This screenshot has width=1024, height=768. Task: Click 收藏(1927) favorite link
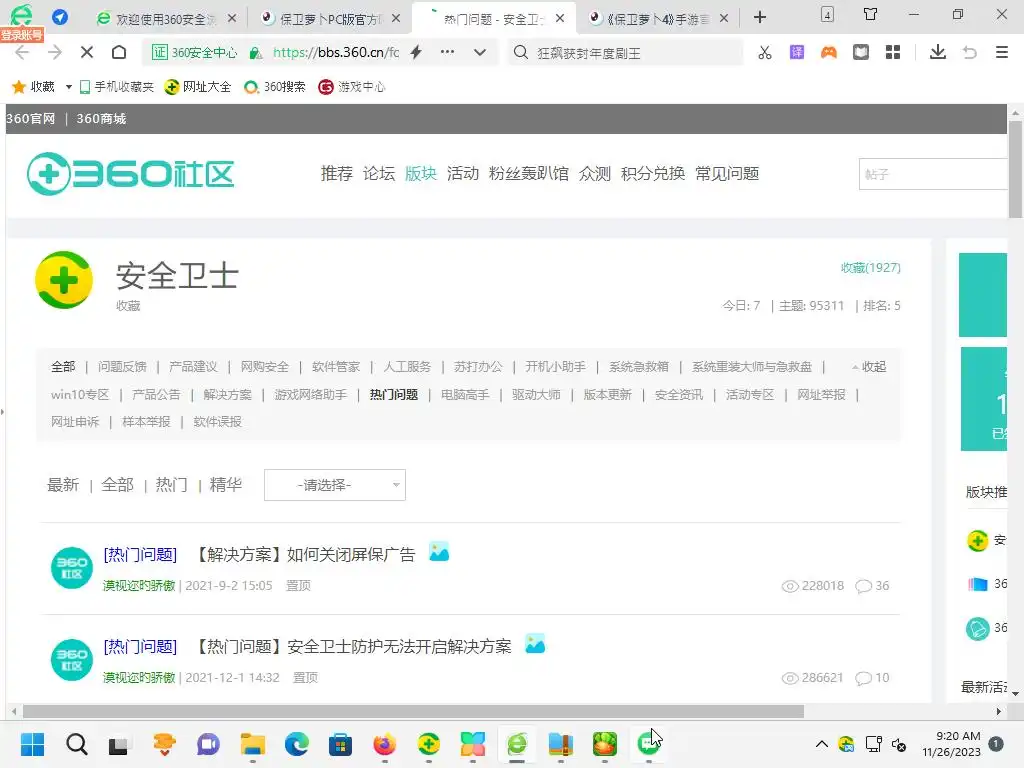(871, 268)
